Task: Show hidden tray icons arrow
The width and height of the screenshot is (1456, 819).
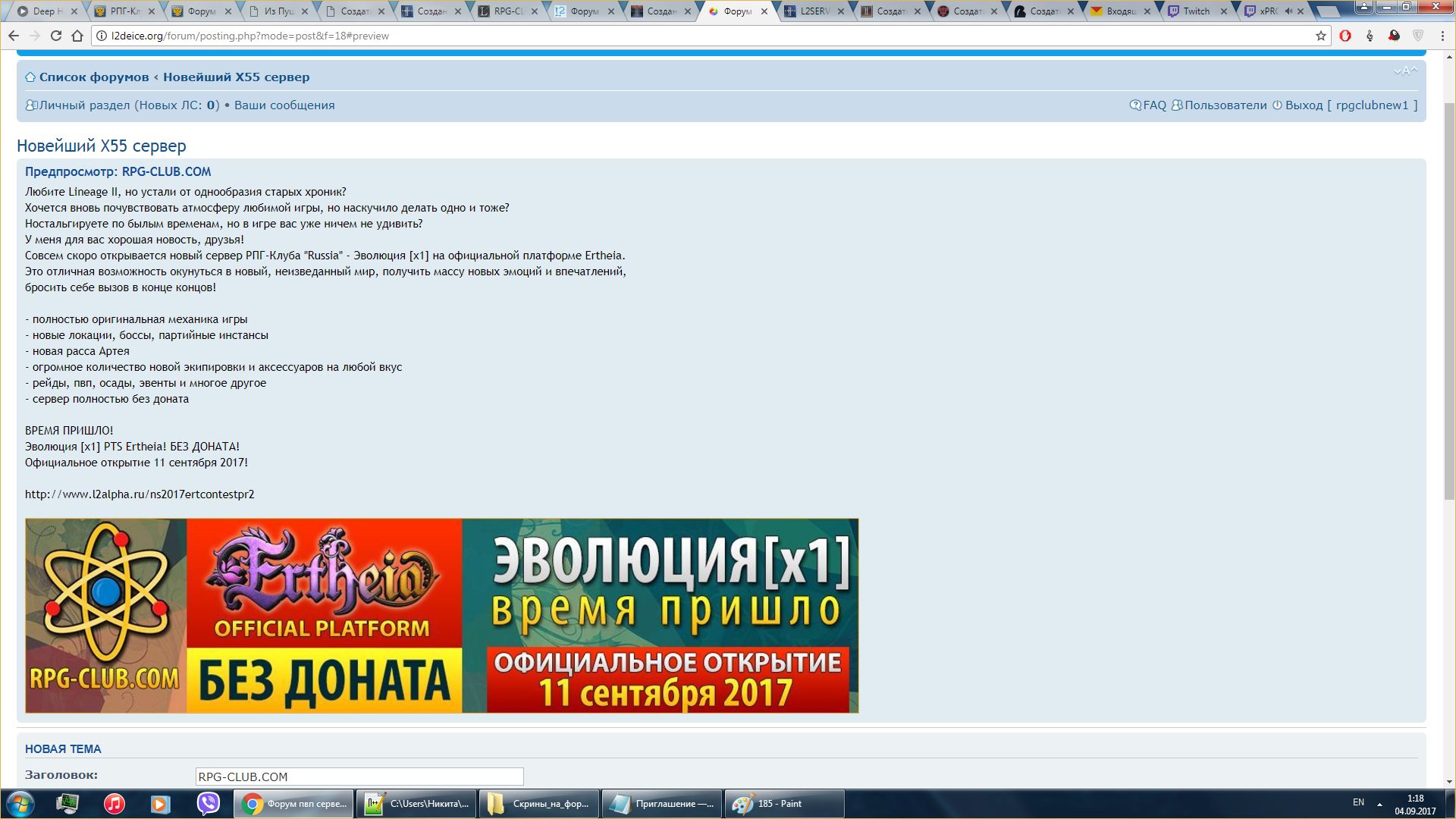Action: 1379,804
